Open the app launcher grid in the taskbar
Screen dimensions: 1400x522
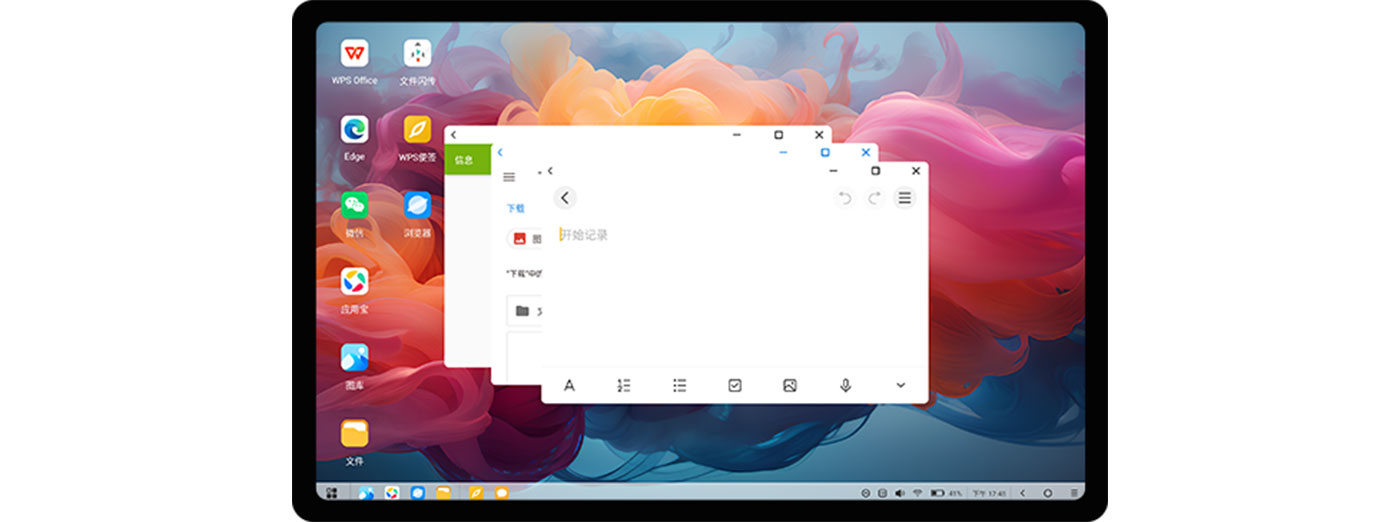coord(332,493)
